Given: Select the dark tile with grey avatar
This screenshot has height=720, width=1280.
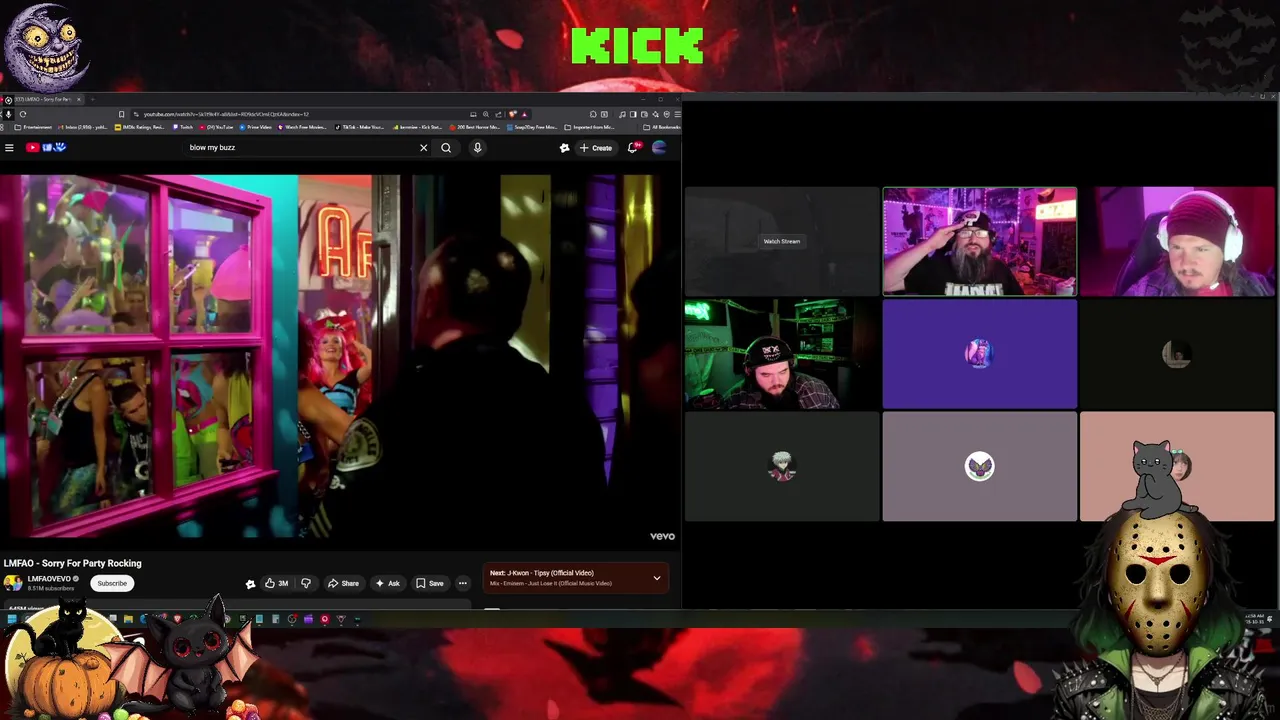Looking at the screenshot, I should pos(1177,354).
